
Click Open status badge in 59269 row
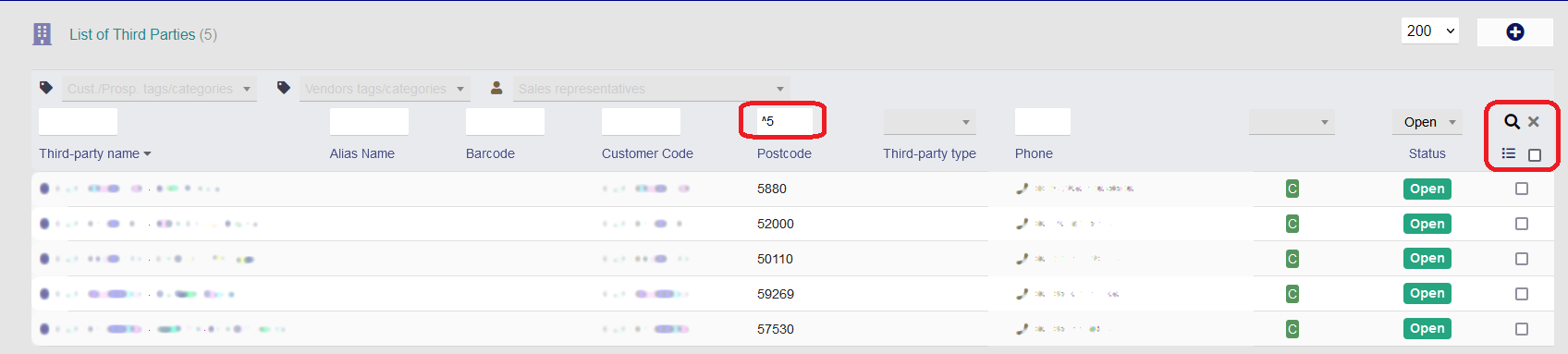(1427, 294)
